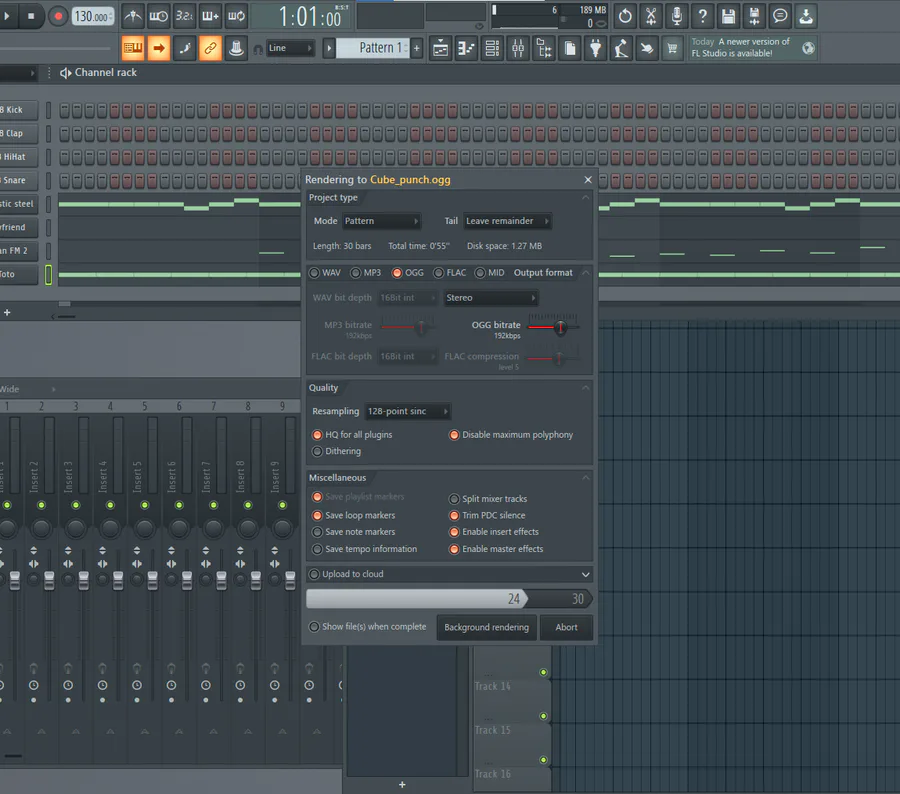Click the microphone recording icon

click(677, 16)
